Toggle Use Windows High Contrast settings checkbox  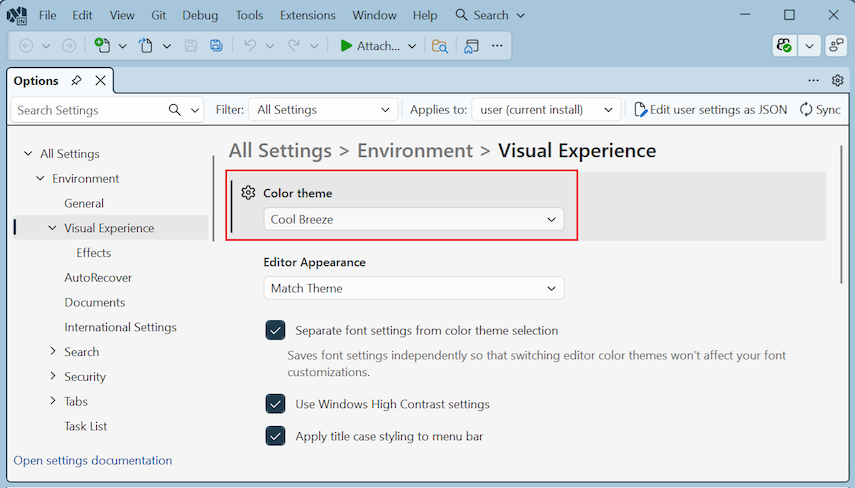click(x=275, y=404)
